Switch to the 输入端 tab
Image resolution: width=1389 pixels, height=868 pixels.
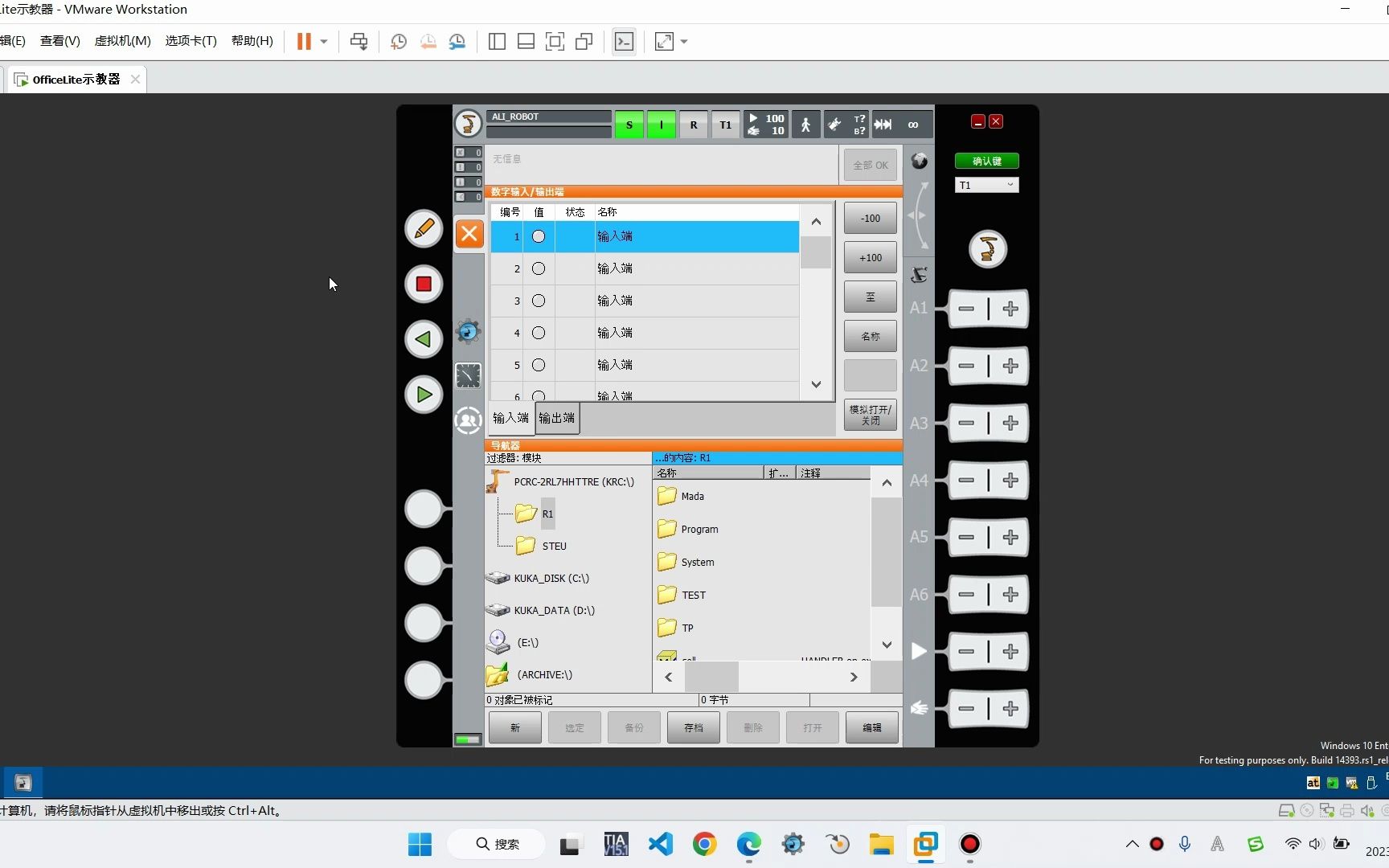(x=510, y=418)
